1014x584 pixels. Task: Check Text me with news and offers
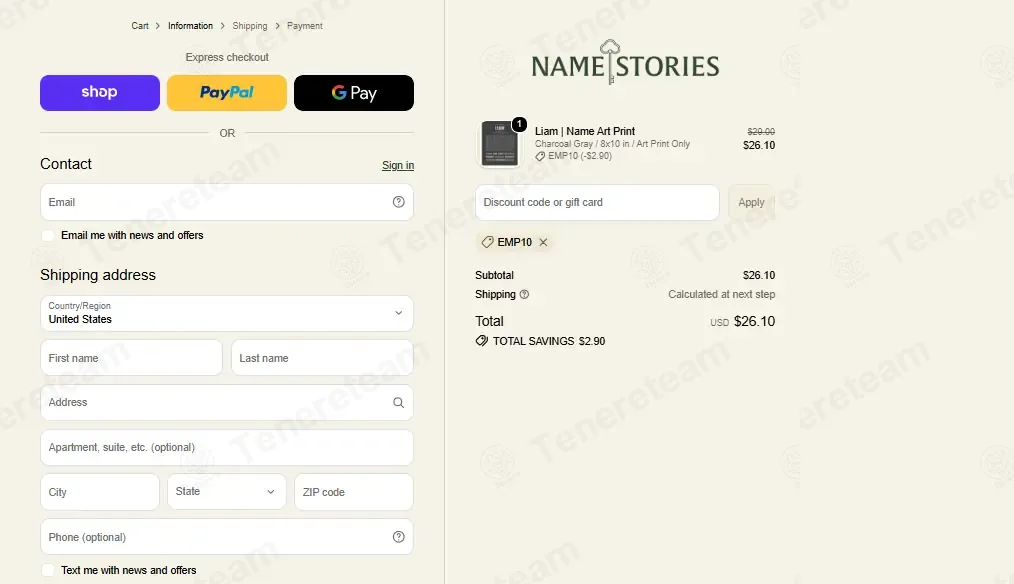48,570
